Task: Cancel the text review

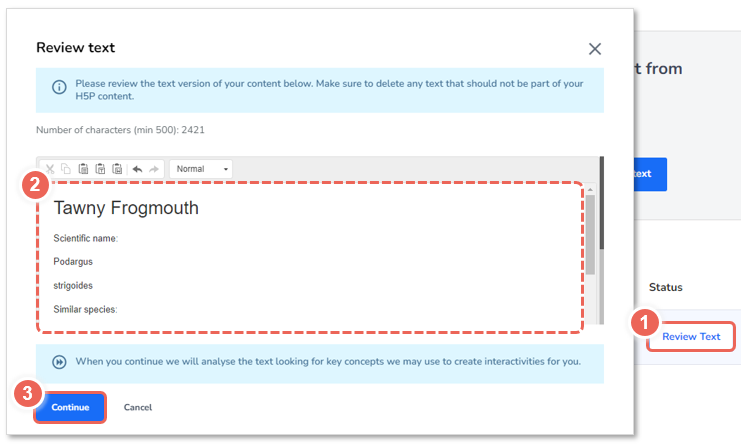Action: (x=138, y=407)
